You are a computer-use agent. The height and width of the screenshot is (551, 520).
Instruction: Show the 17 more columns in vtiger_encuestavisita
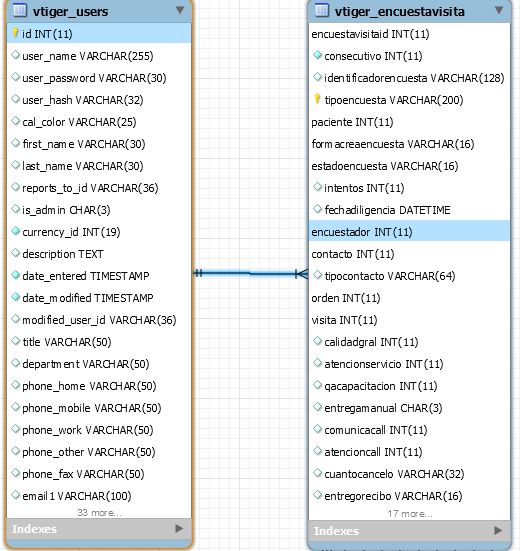[410, 514]
